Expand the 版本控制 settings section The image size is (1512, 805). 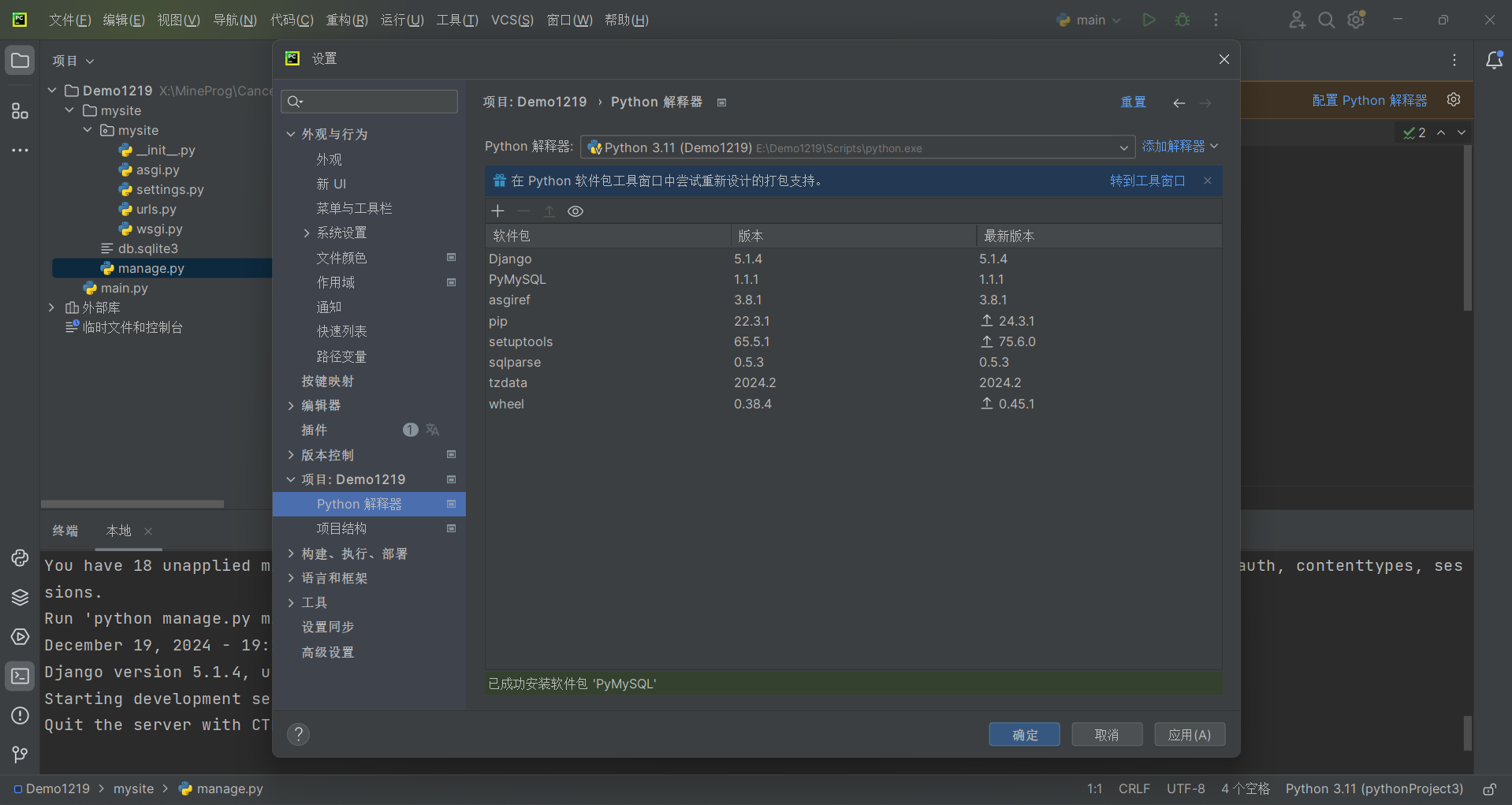point(291,456)
